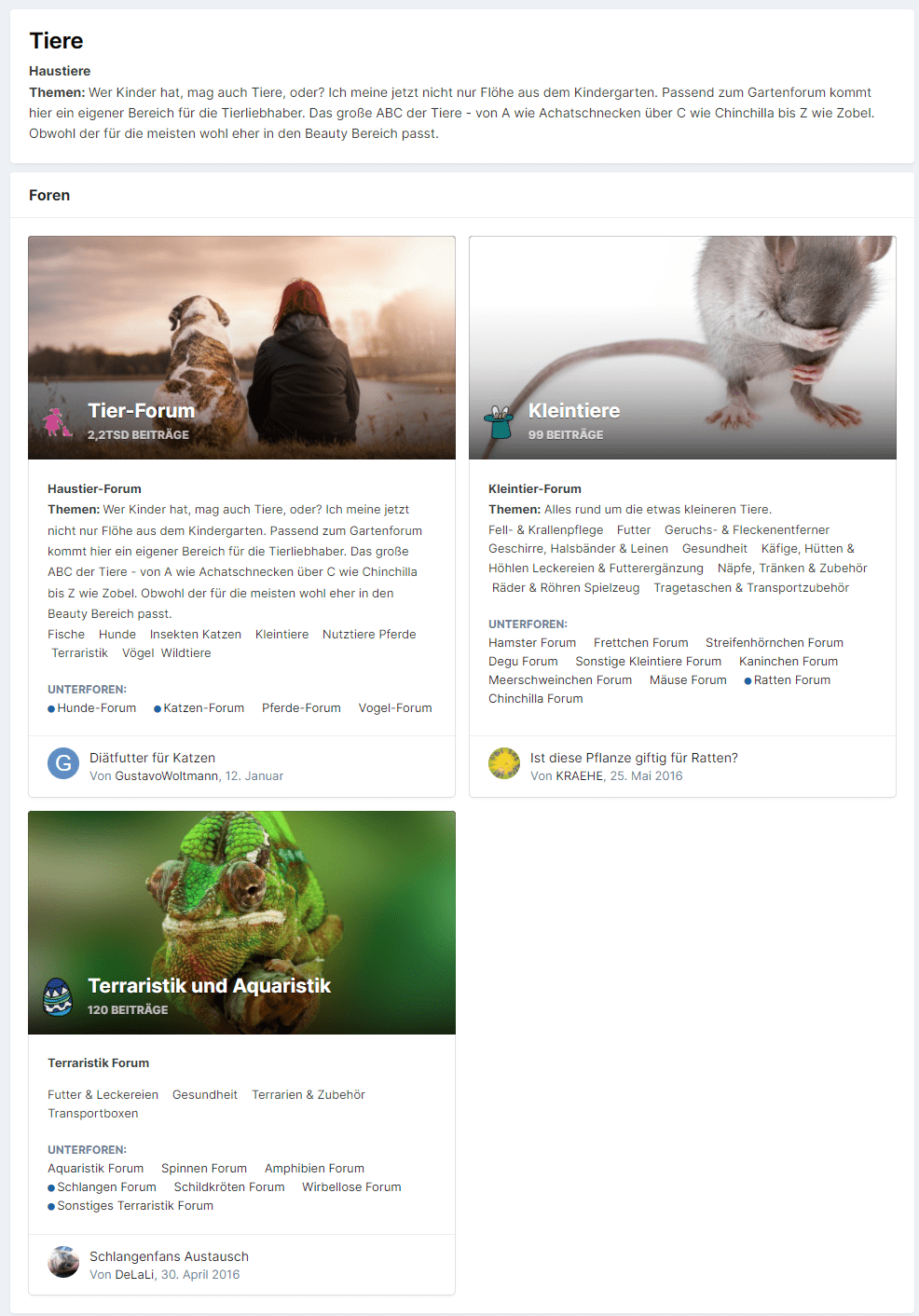Open the Aquaristik Forum subforum
The width and height of the screenshot is (919, 1316).
(96, 1168)
